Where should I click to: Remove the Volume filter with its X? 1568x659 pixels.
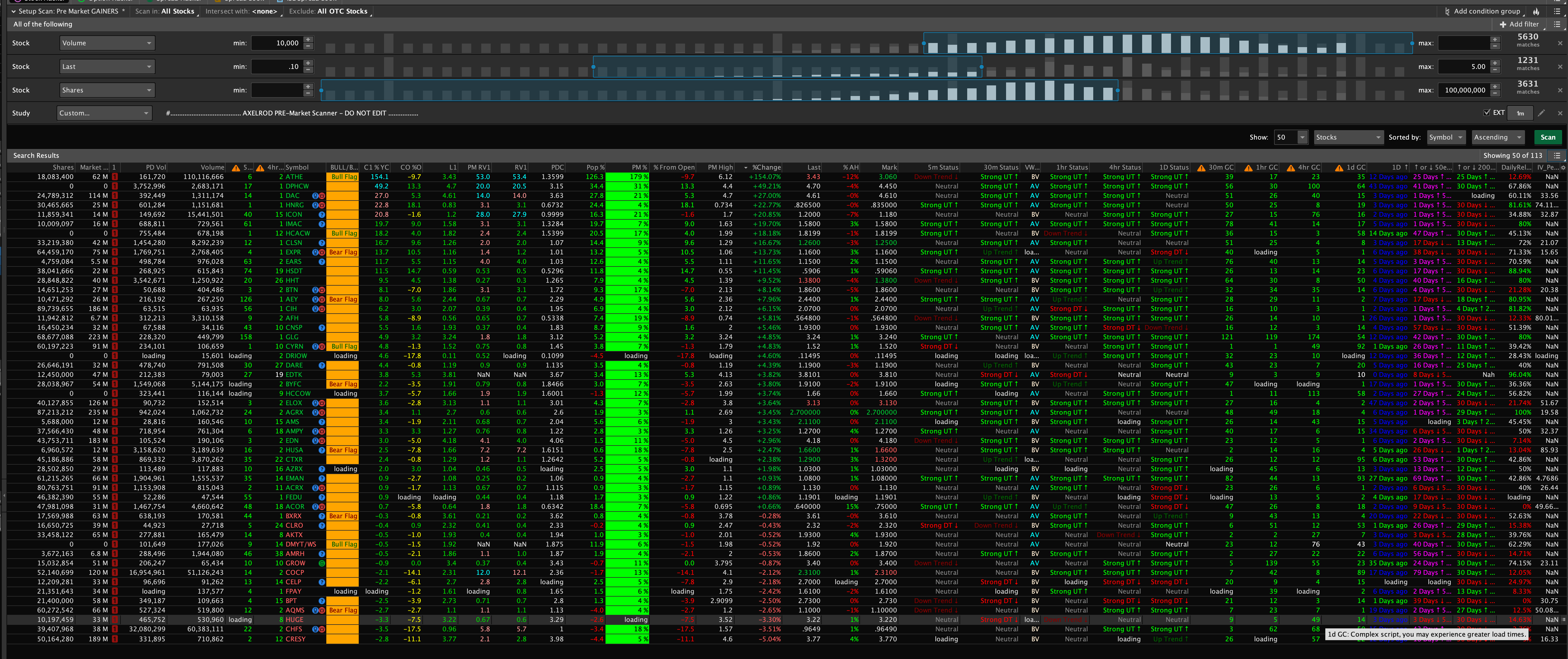(x=1559, y=43)
